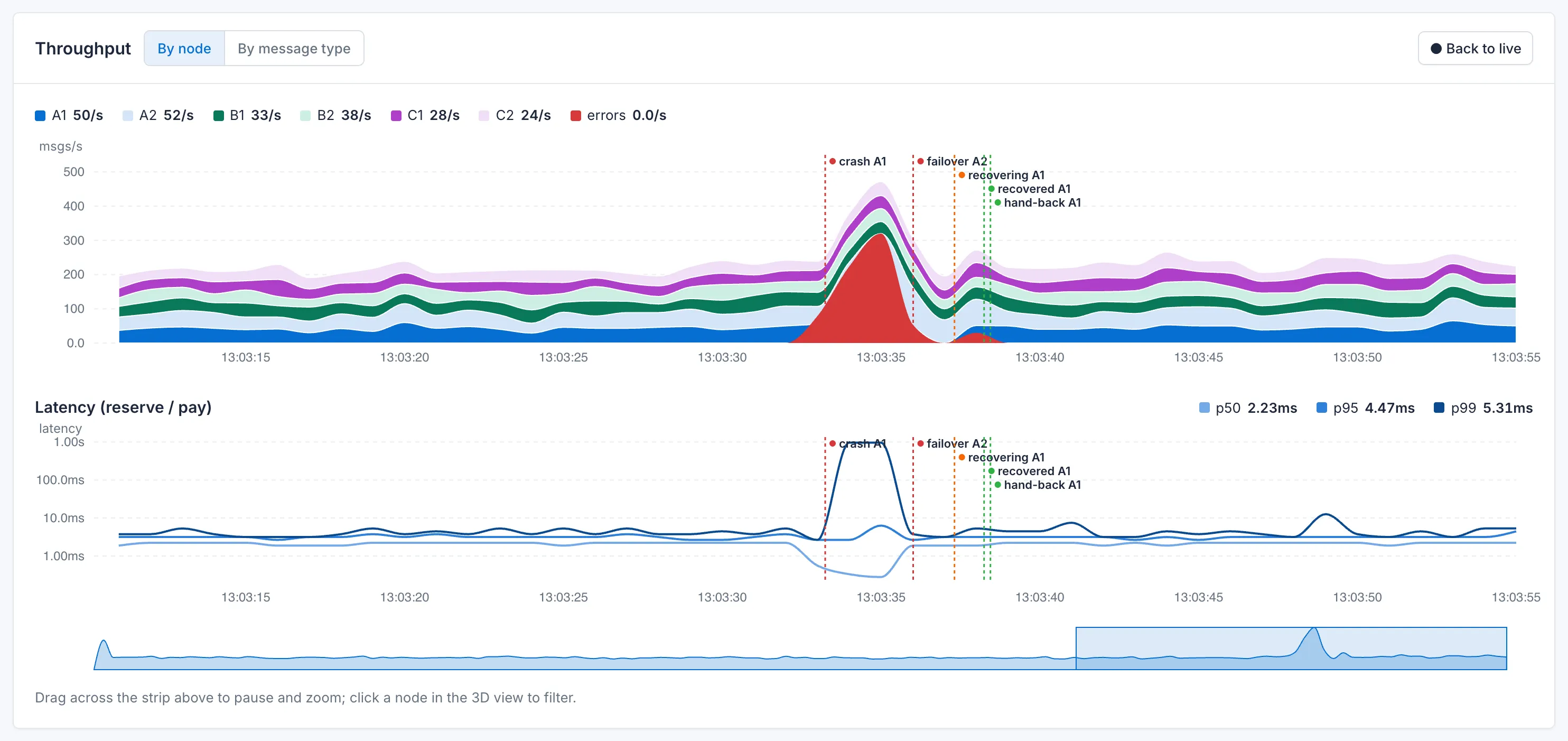
Task: Toggle the C2 series legend entry
Action: (515, 115)
